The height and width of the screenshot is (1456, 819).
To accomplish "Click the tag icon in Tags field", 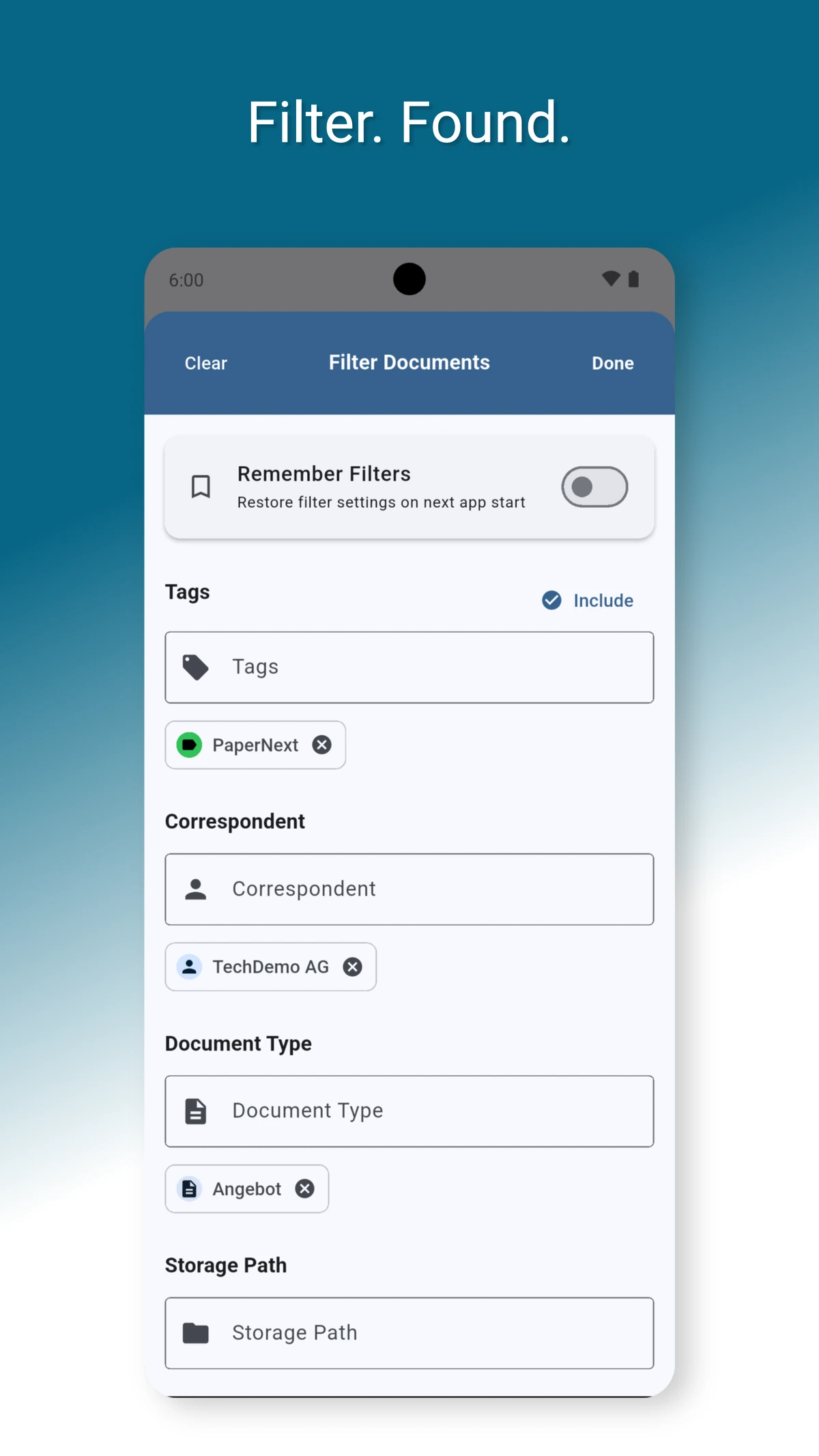I will 196,667.
